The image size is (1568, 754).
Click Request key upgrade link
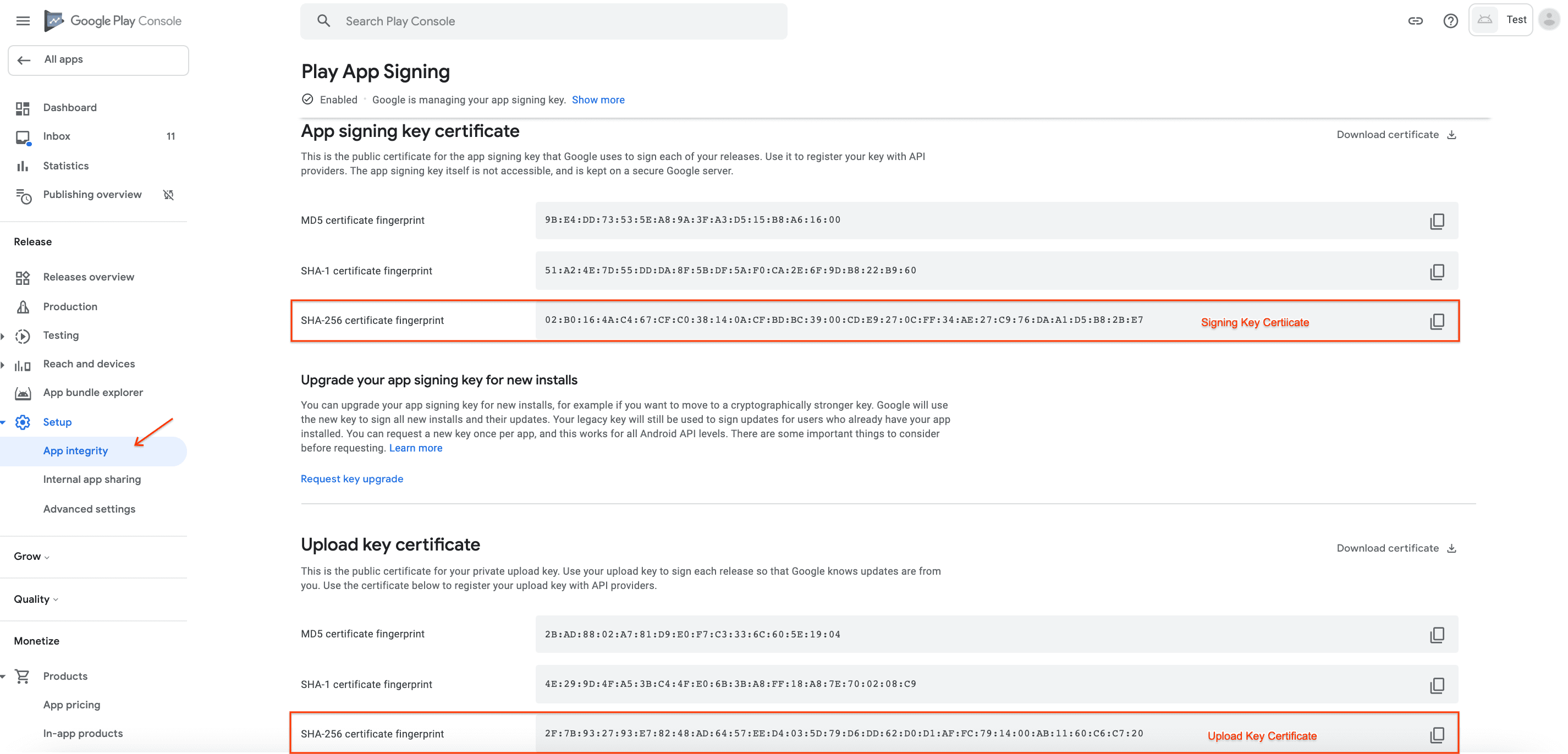click(x=352, y=478)
